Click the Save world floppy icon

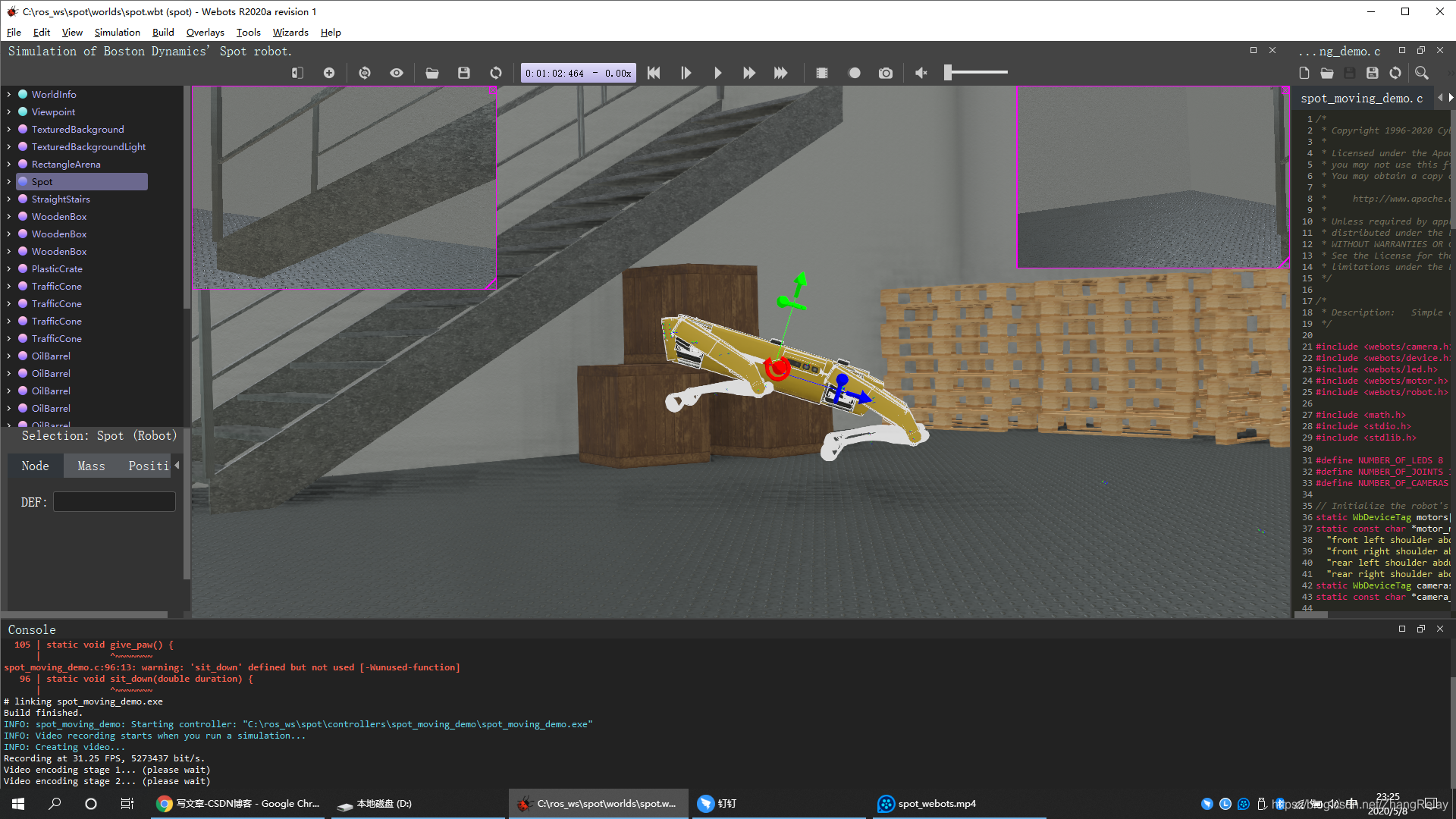[464, 73]
